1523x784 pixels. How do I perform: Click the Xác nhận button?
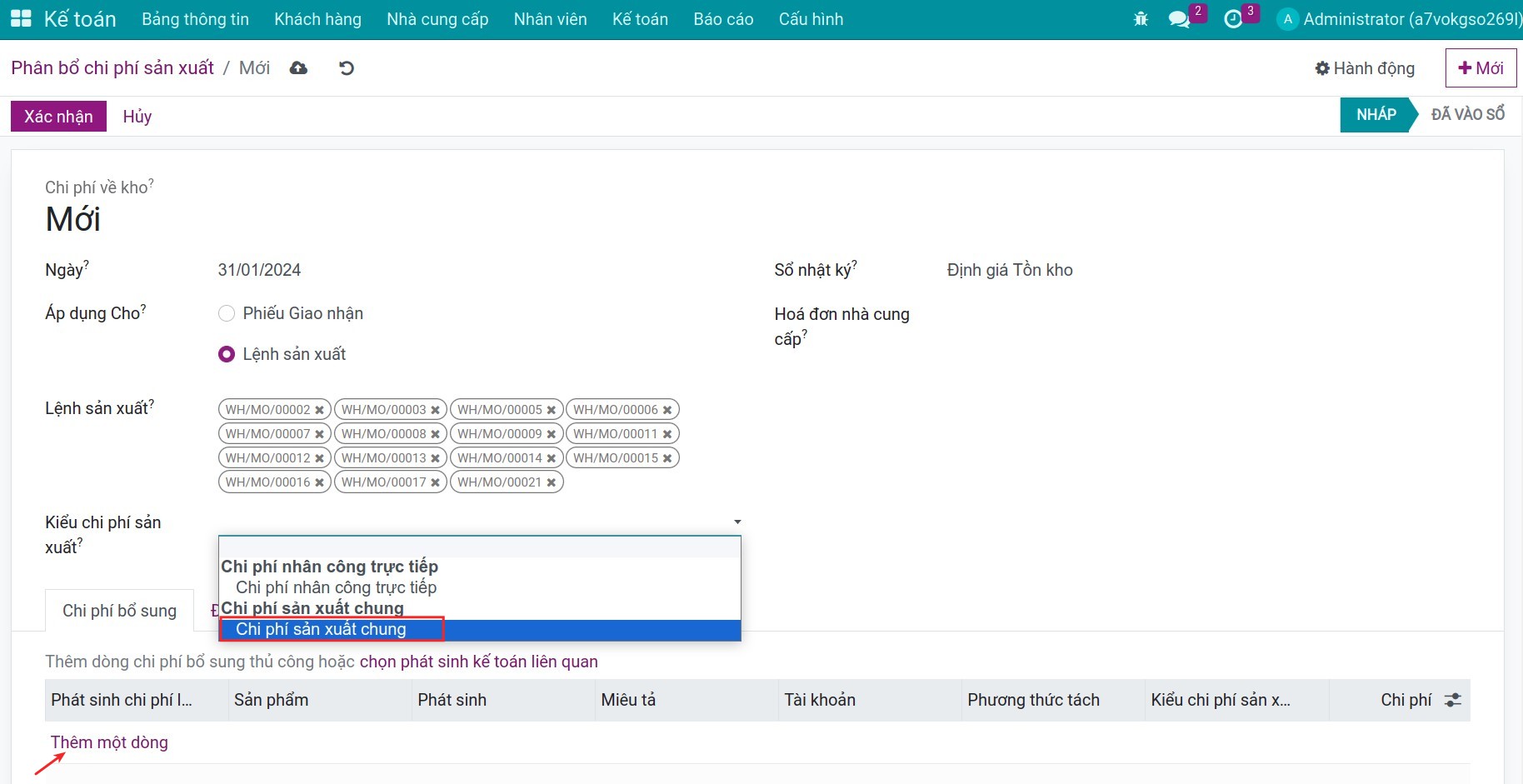coord(58,117)
